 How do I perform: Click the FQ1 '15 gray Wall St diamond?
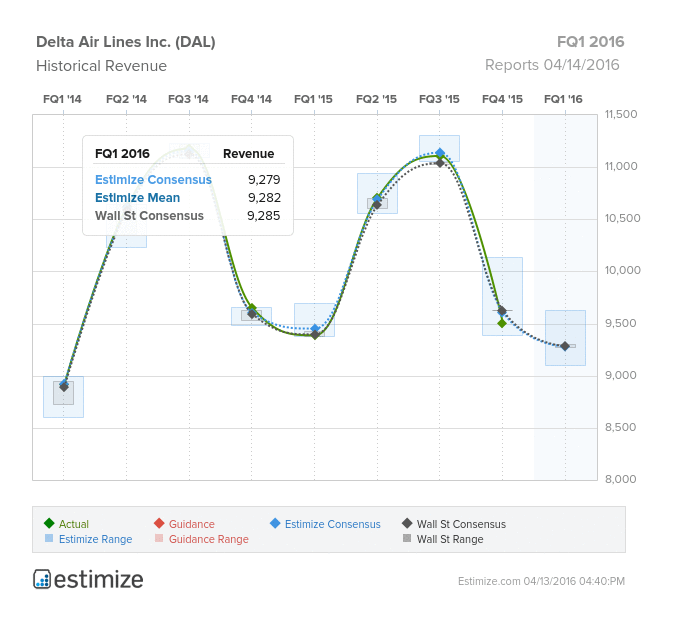[x=315, y=335]
